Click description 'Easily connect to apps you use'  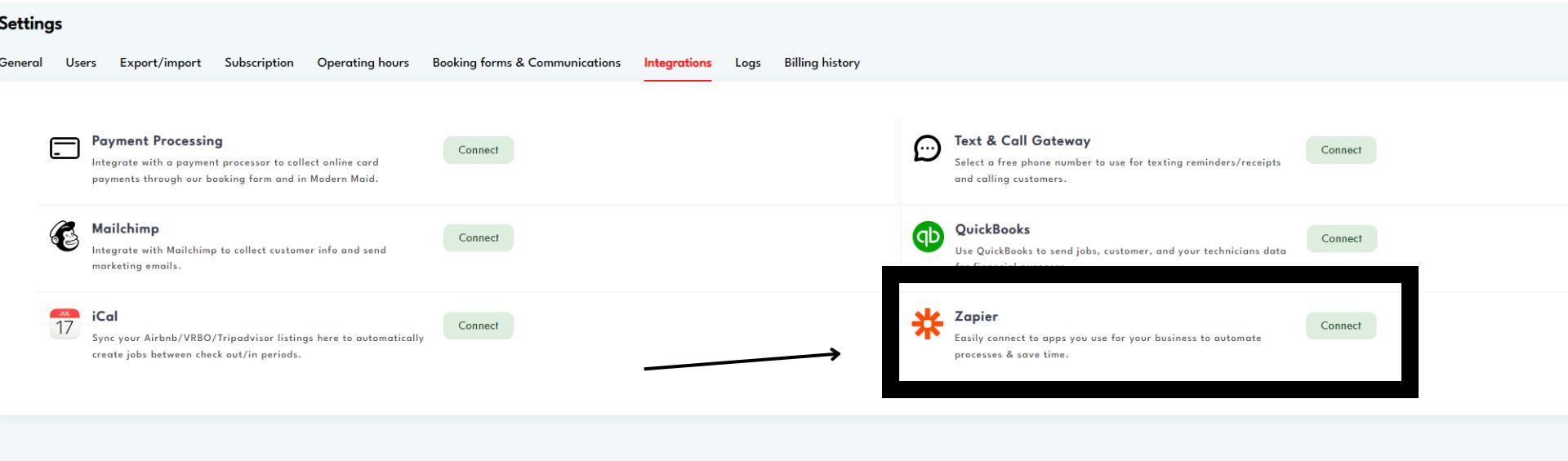pyautogui.click(x=1107, y=346)
